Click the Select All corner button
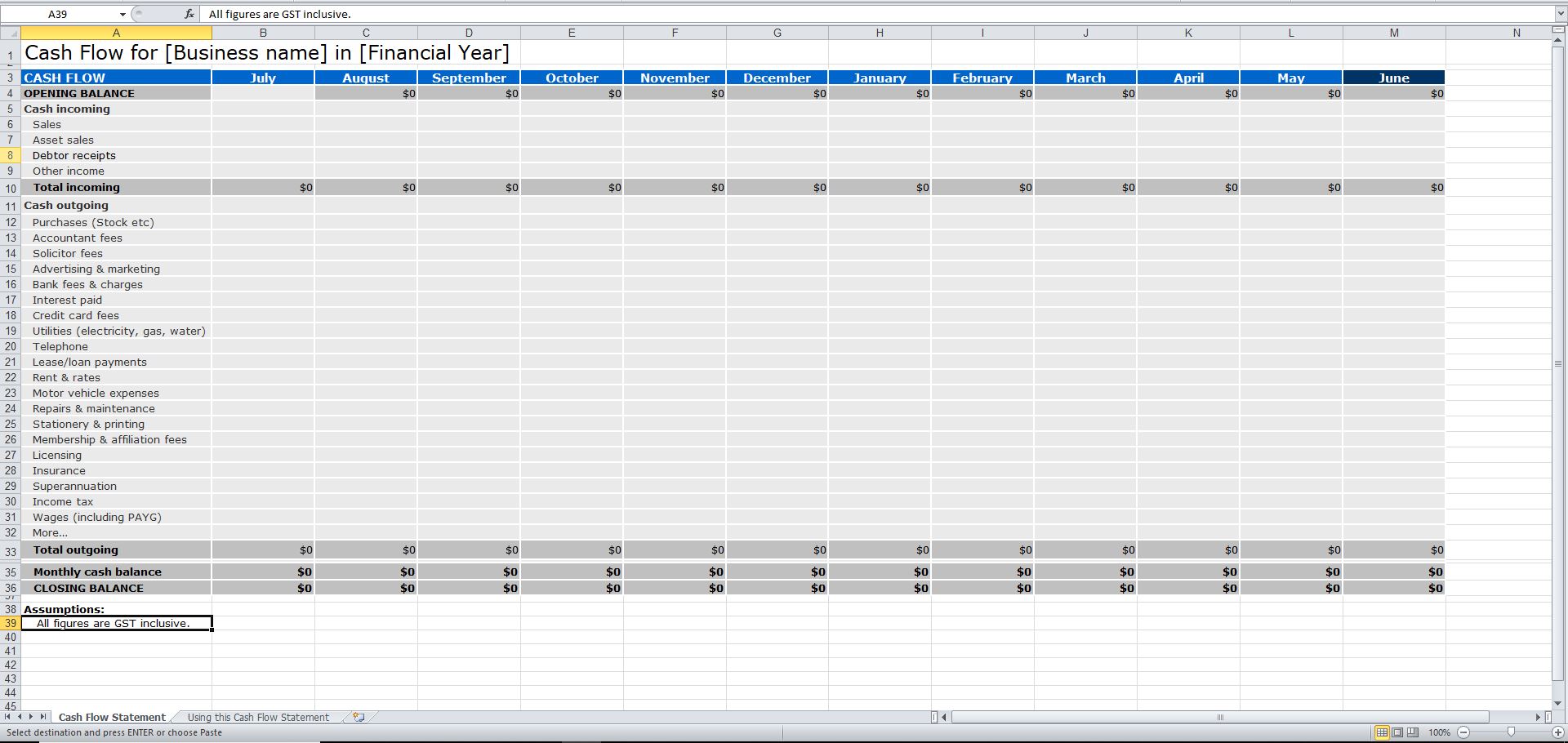Screen dimensions: 1568x743 click(x=11, y=33)
